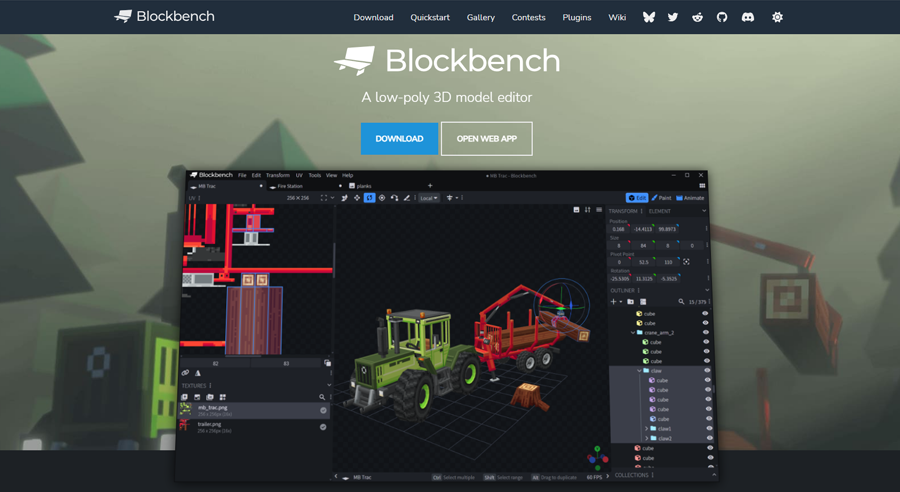This screenshot has width=900, height=492.
Task: Open the Local transform space dropdown
Action: [428, 198]
